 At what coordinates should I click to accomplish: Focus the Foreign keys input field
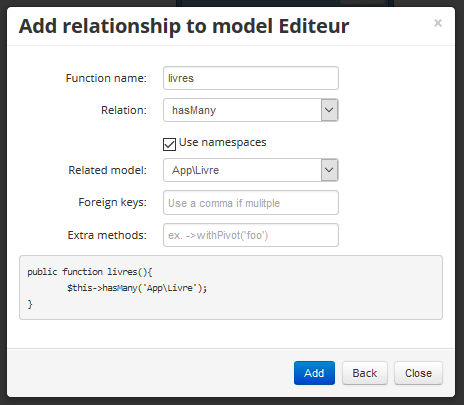point(251,203)
